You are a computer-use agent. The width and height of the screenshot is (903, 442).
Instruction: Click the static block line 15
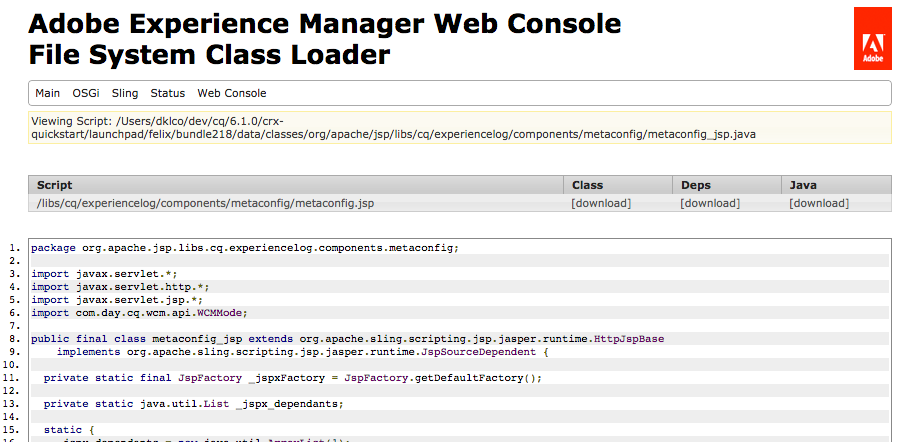(x=69, y=429)
